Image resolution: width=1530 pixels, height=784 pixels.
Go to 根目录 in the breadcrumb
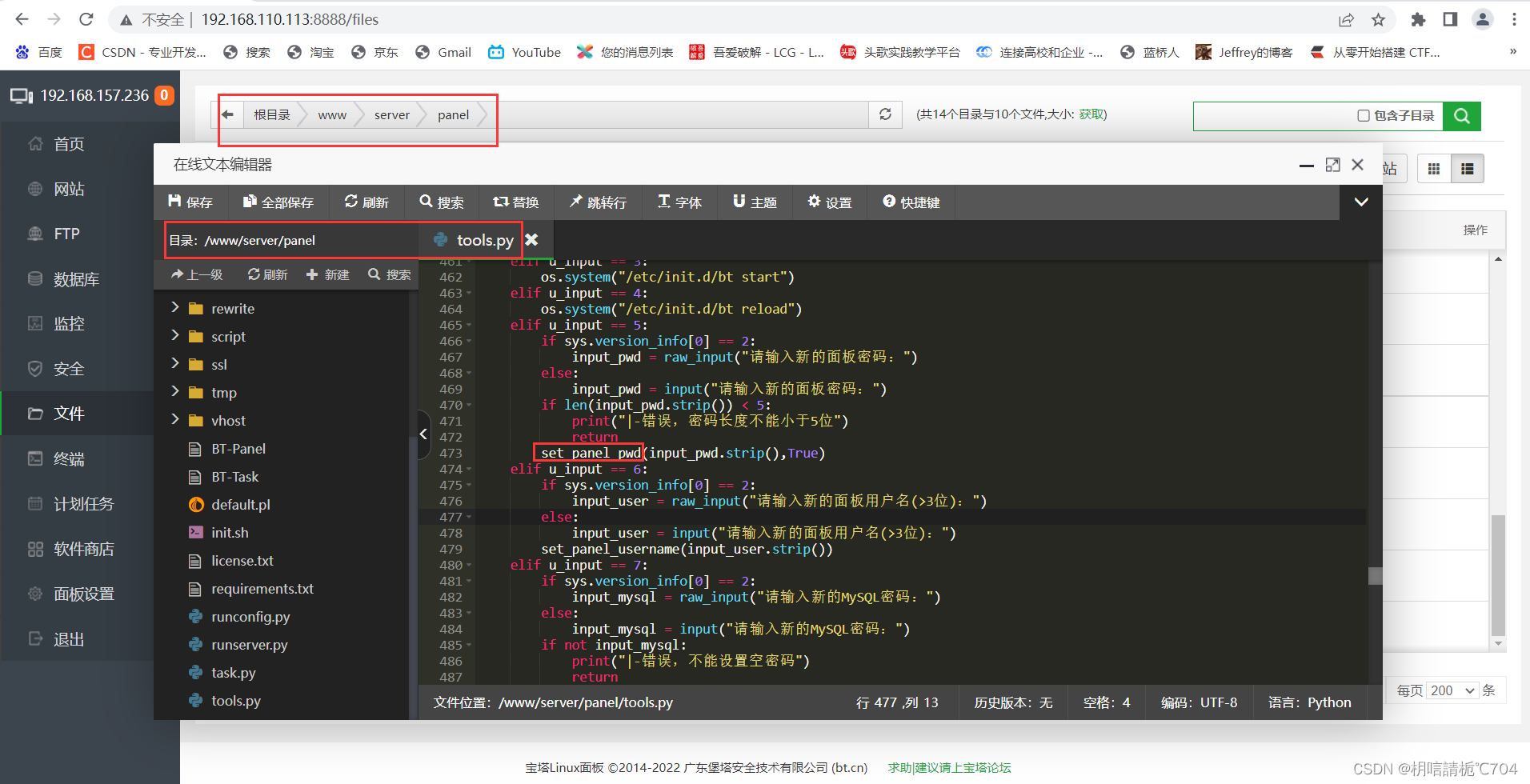pyautogui.click(x=272, y=114)
